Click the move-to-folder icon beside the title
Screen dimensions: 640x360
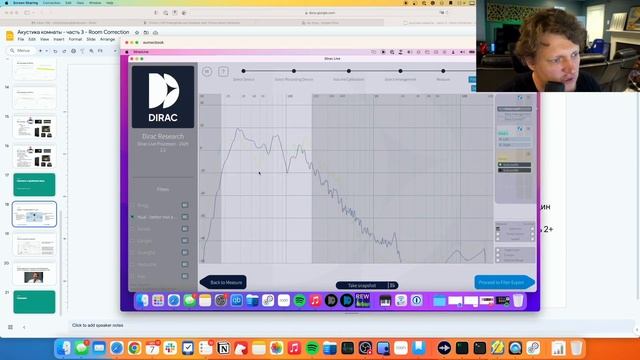coord(146,32)
